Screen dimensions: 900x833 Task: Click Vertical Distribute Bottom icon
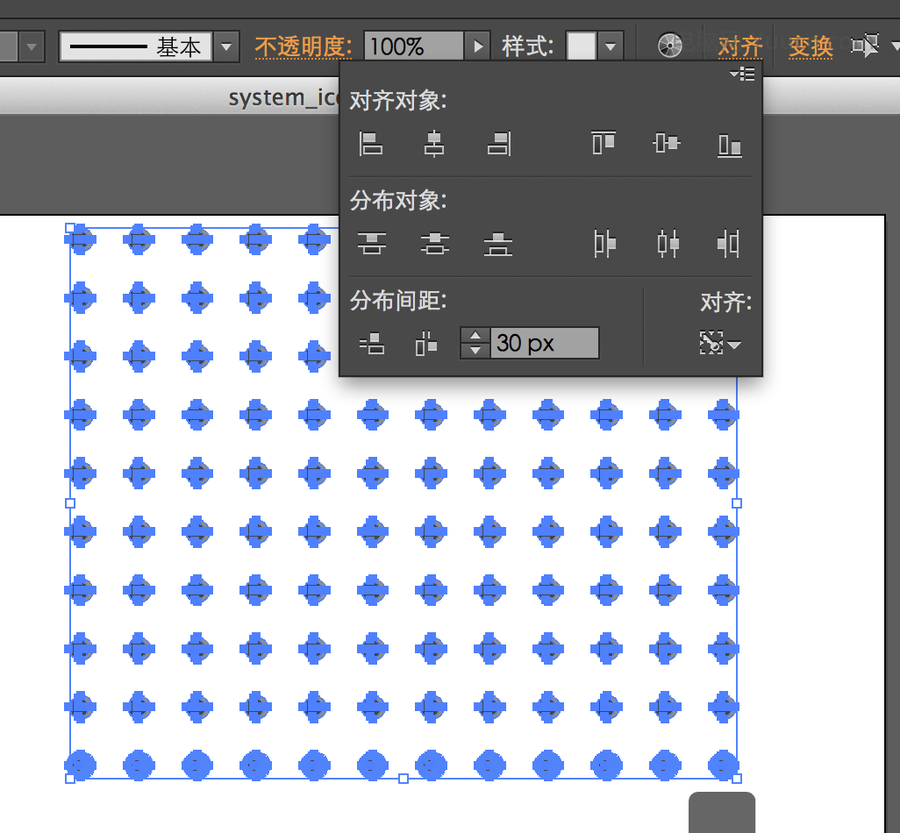point(498,243)
